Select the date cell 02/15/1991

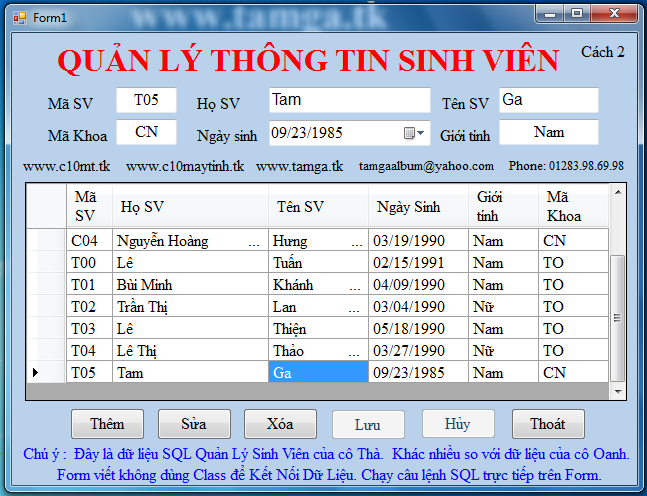click(418, 262)
